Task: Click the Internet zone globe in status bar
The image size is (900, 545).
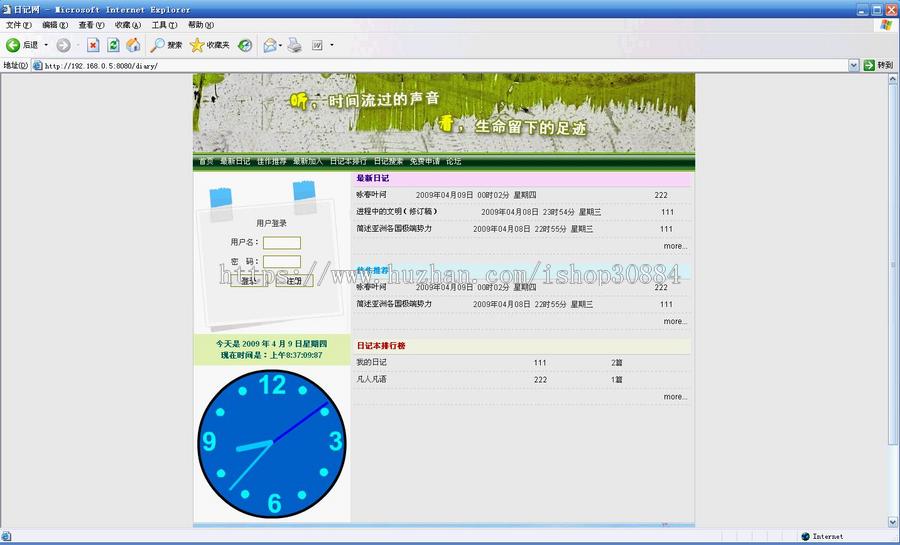Action: point(805,536)
